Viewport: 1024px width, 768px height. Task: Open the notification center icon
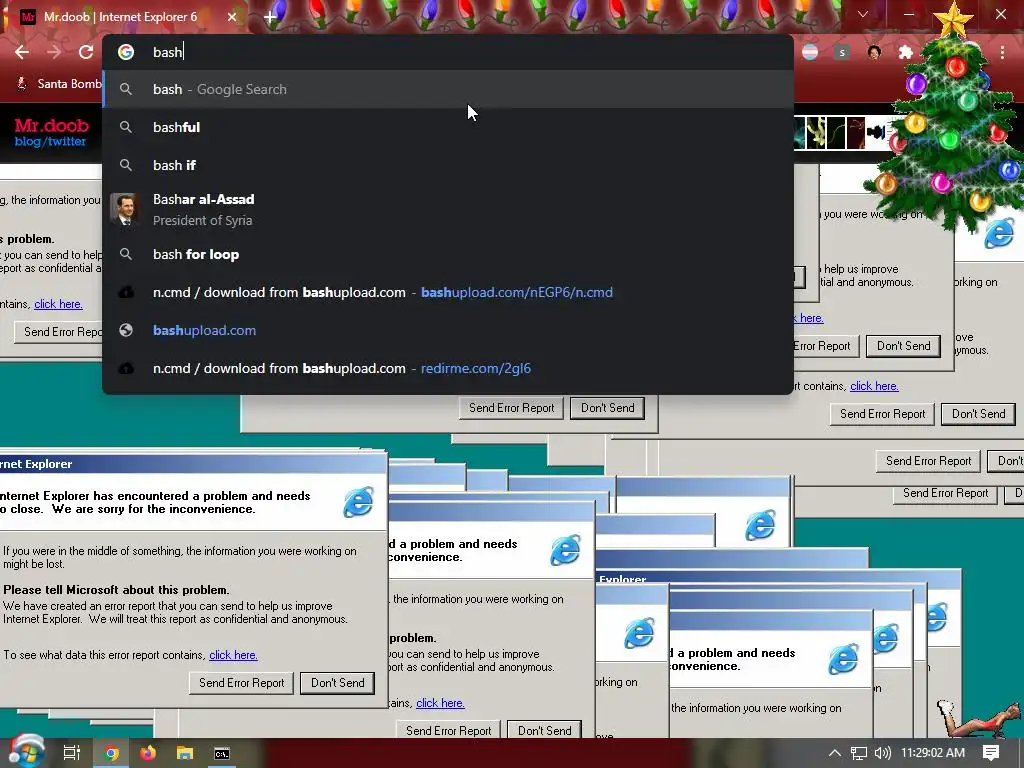pos(991,753)
